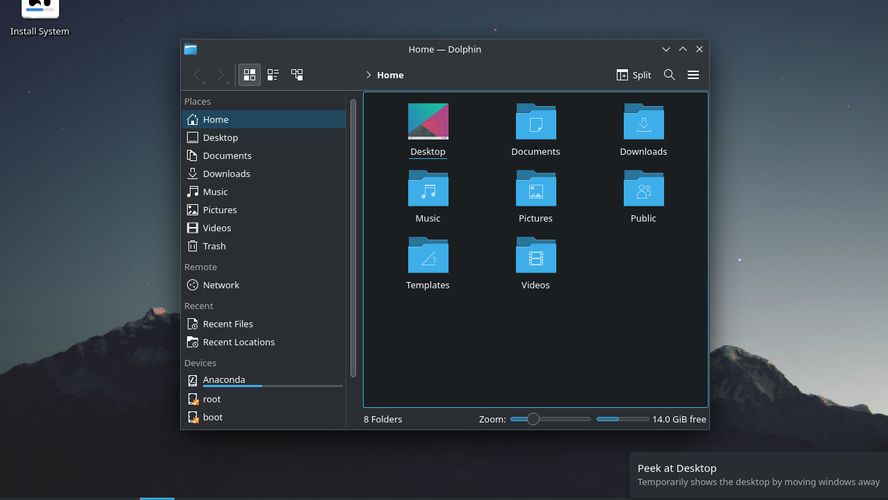Click the Remote section header
This screenshot has height=500, width=888.
point(200,267)
